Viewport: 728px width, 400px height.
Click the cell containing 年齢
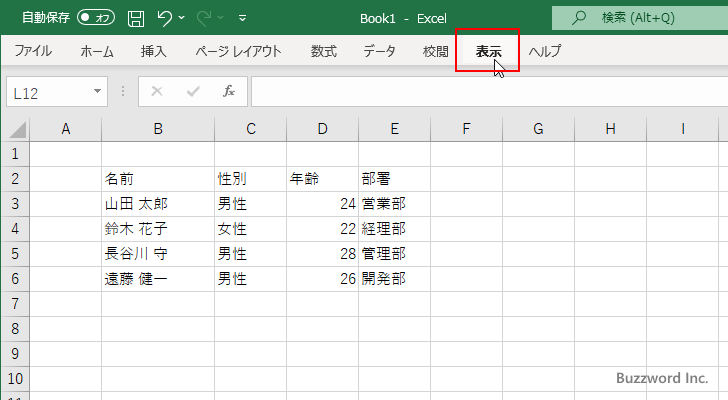(x=323, y=179)
